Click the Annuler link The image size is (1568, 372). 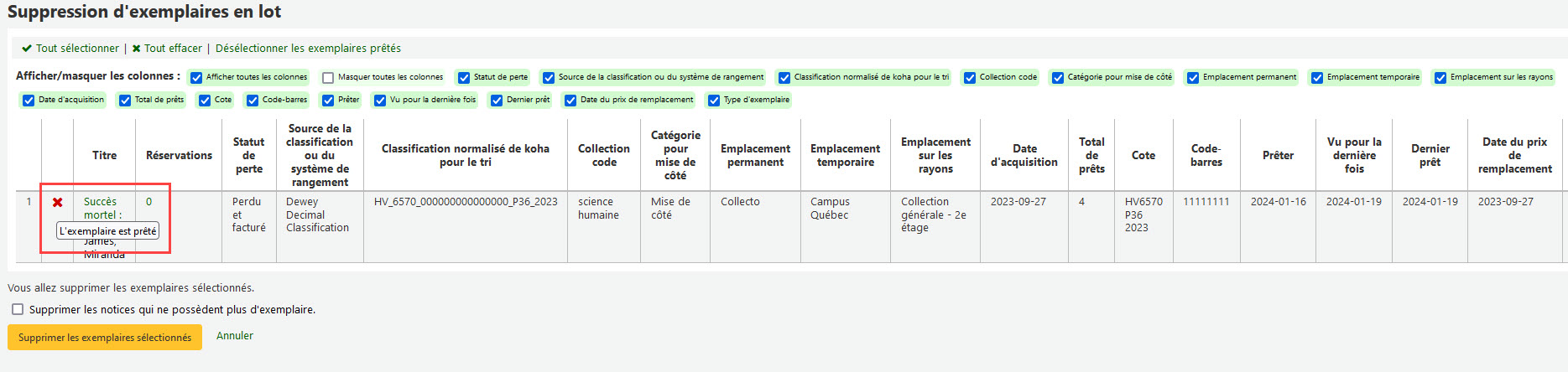234,336
